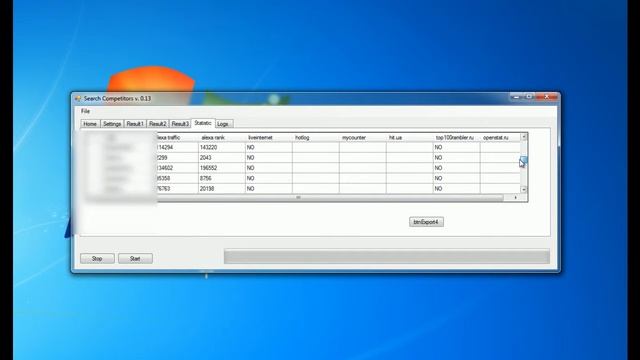
Task: Sort by the alexa traffic column header
Action: (x=177, y=138)
